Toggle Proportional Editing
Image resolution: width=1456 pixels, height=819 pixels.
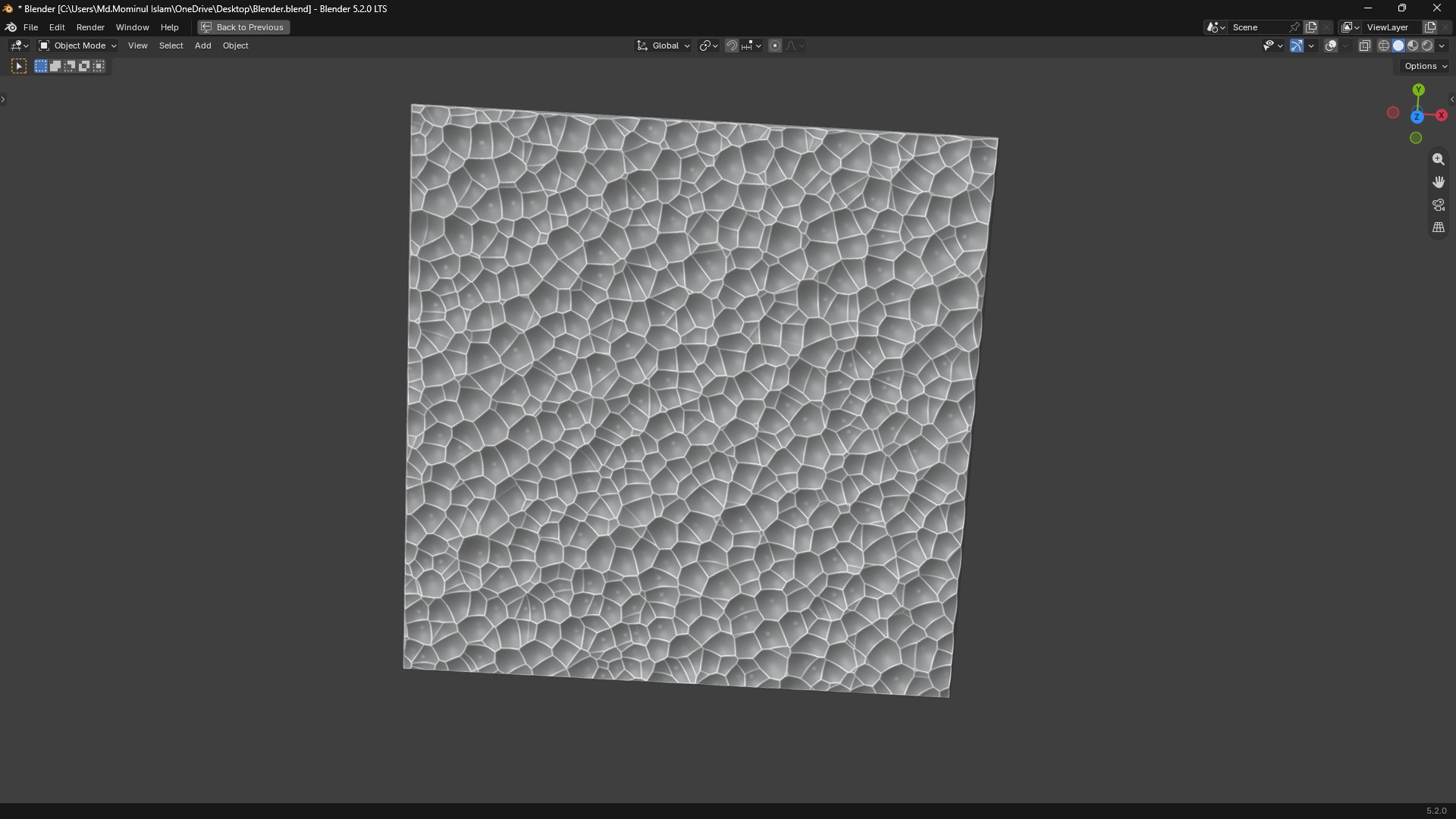(774, 45)
